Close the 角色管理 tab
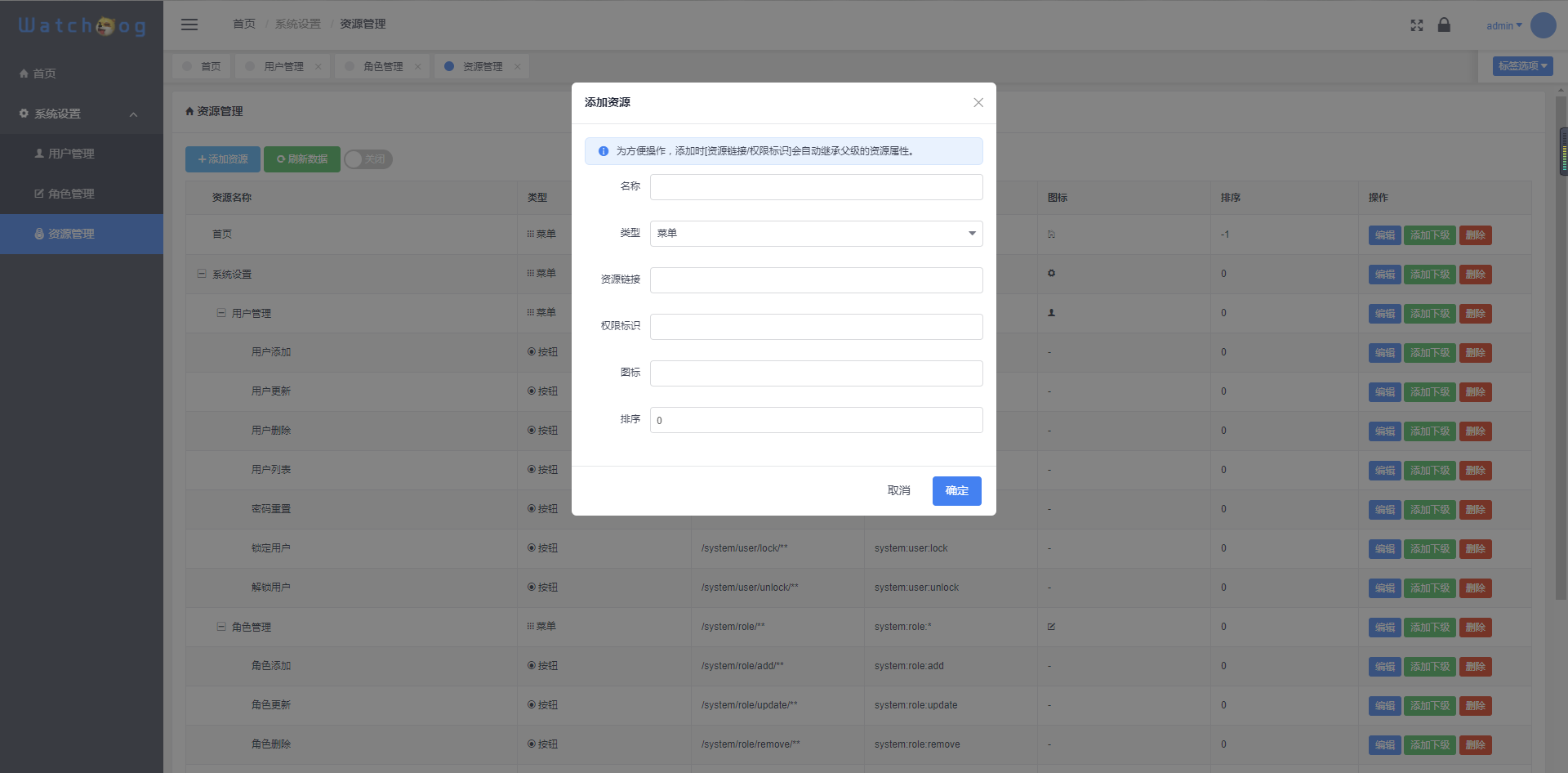 pos(418,67)
